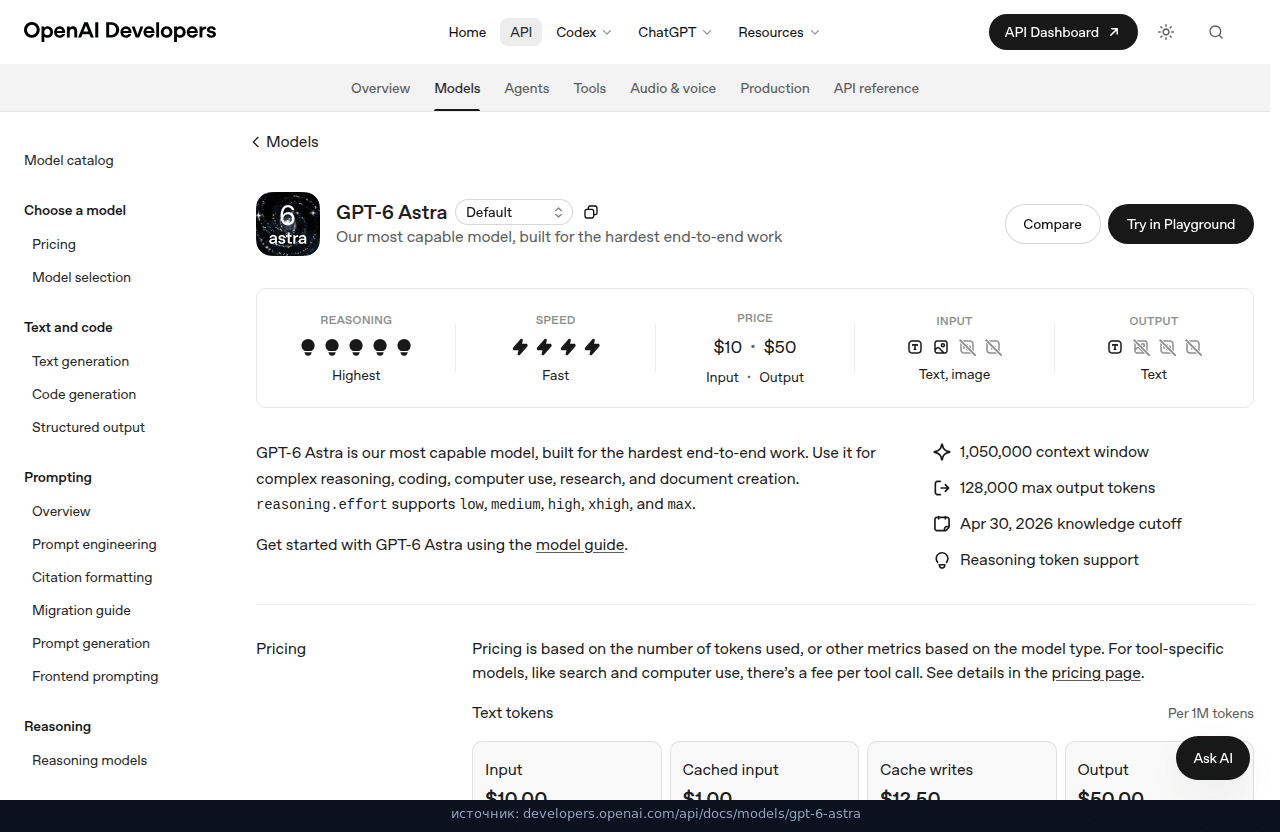Open Model selection in sidebar

point(81,277)
